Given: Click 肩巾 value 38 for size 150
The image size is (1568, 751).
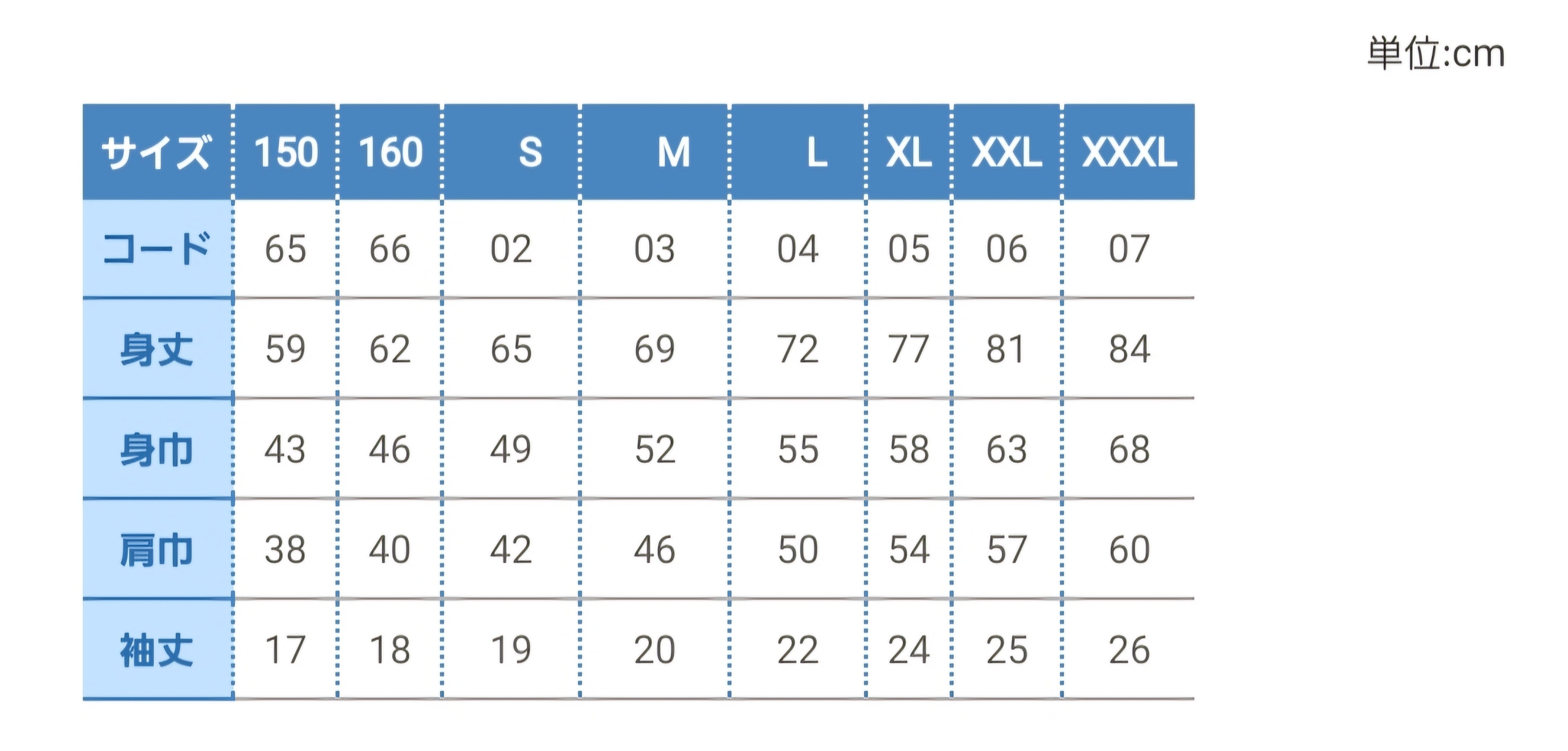Looking at the screenshot, I should 285,550.
